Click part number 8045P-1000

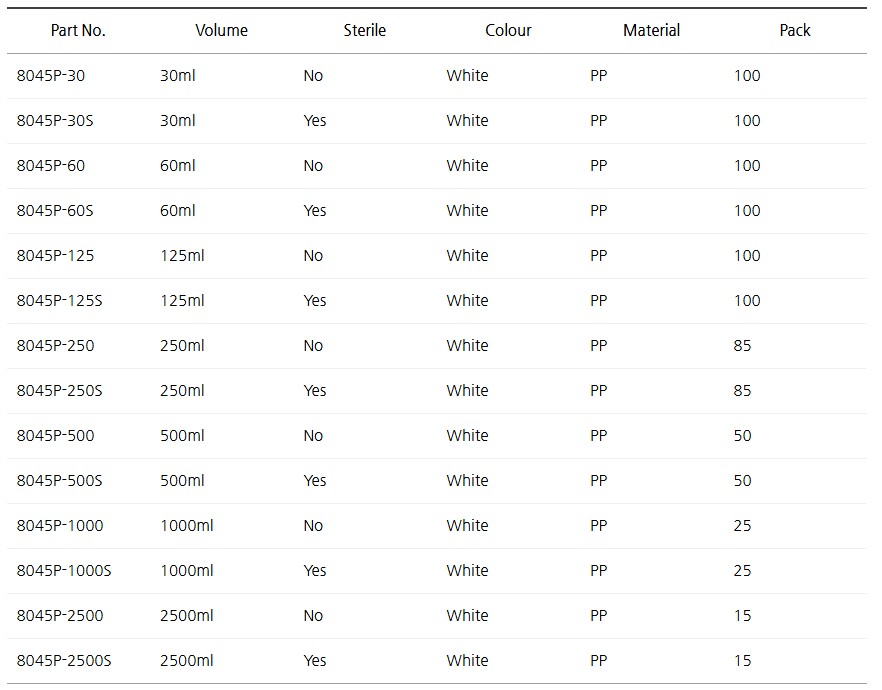60,526
